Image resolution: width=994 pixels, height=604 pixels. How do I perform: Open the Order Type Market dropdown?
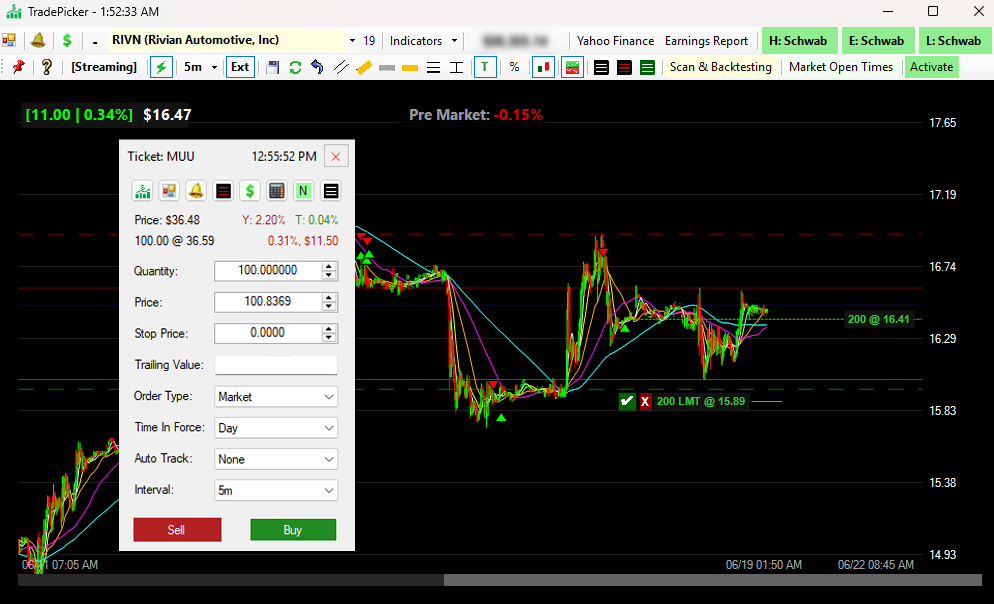tap(276, 397)
